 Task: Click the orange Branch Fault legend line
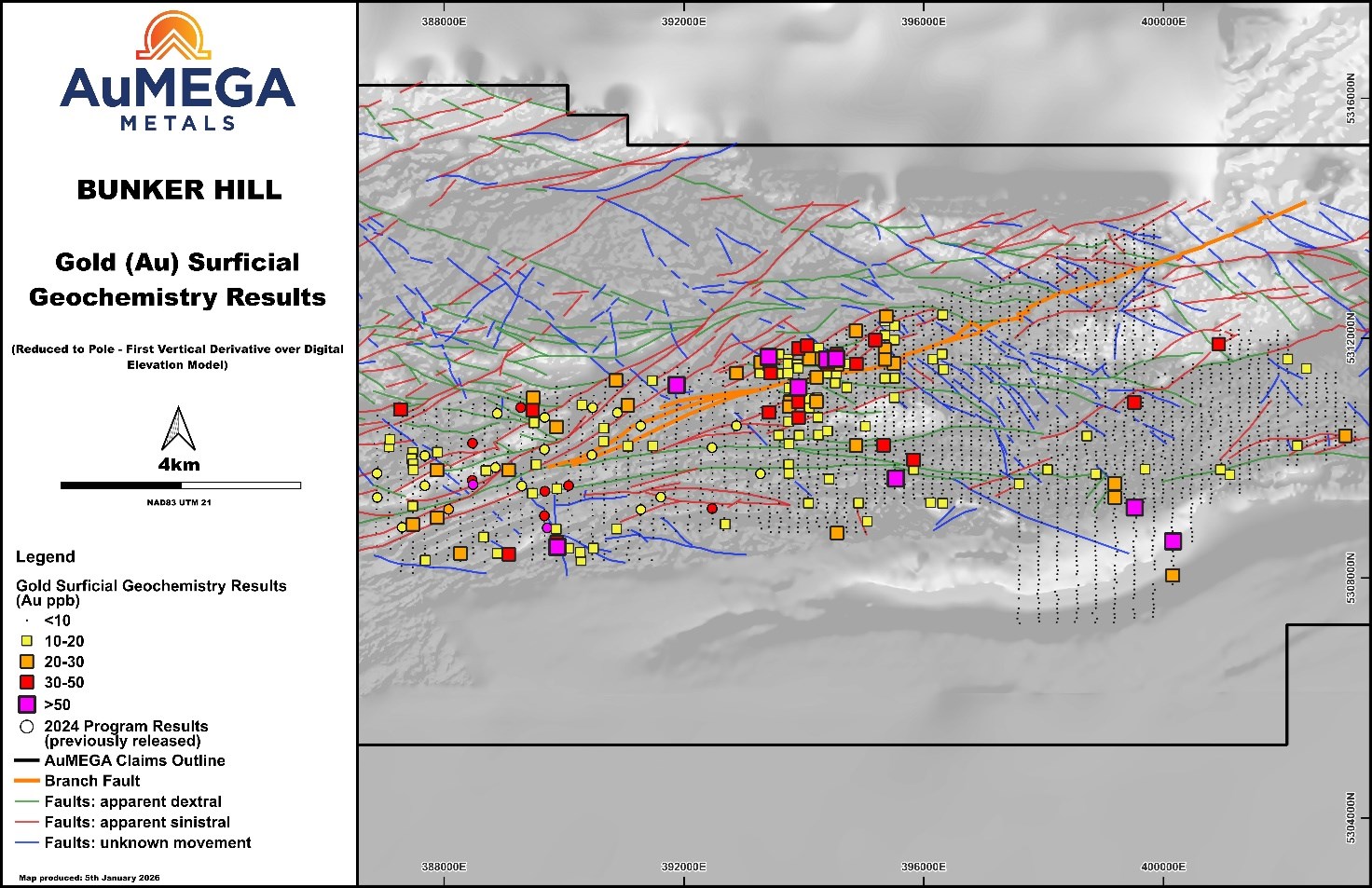coord(27,781)
